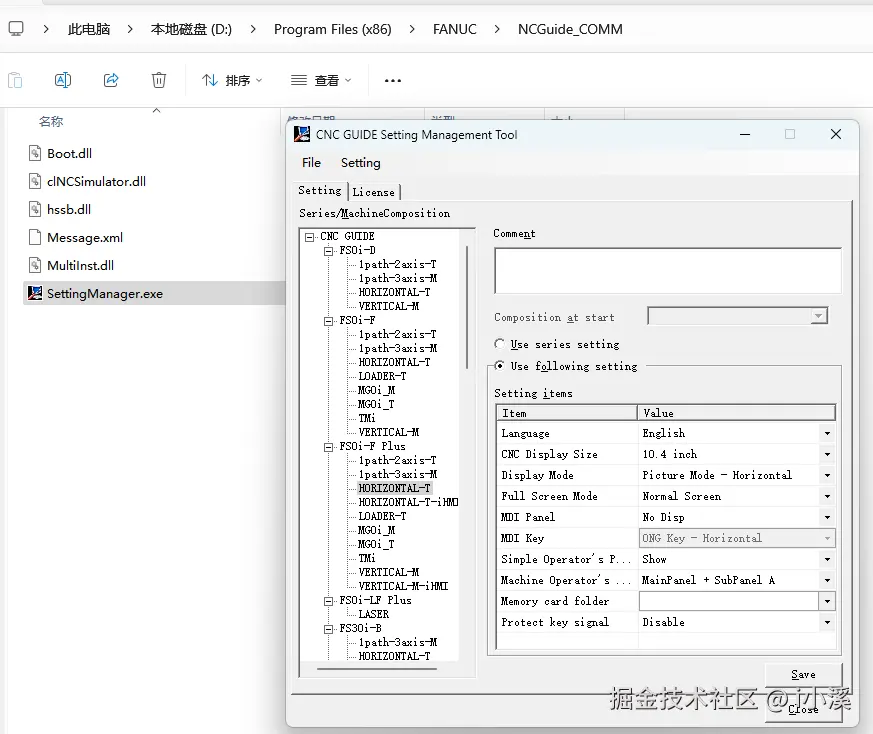Open the MDI Panel dropdown

[x=827, y=518]
